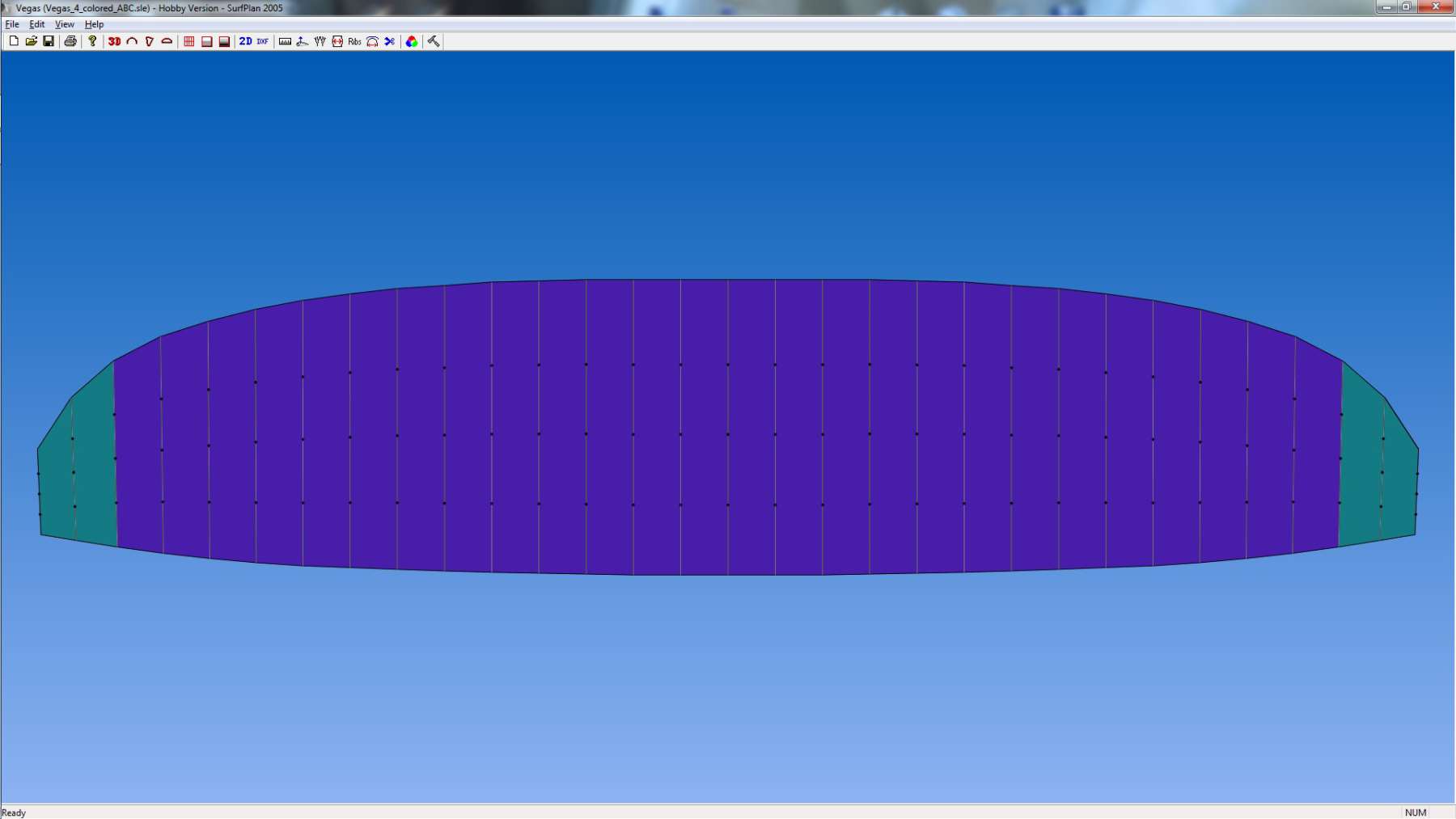1456x819 pixels.
Task: Switch to 3D view
Action: pos(114,41)
